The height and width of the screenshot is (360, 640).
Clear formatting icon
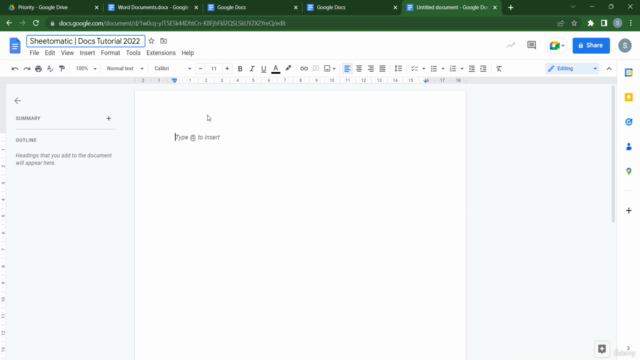tap(499, 69)
